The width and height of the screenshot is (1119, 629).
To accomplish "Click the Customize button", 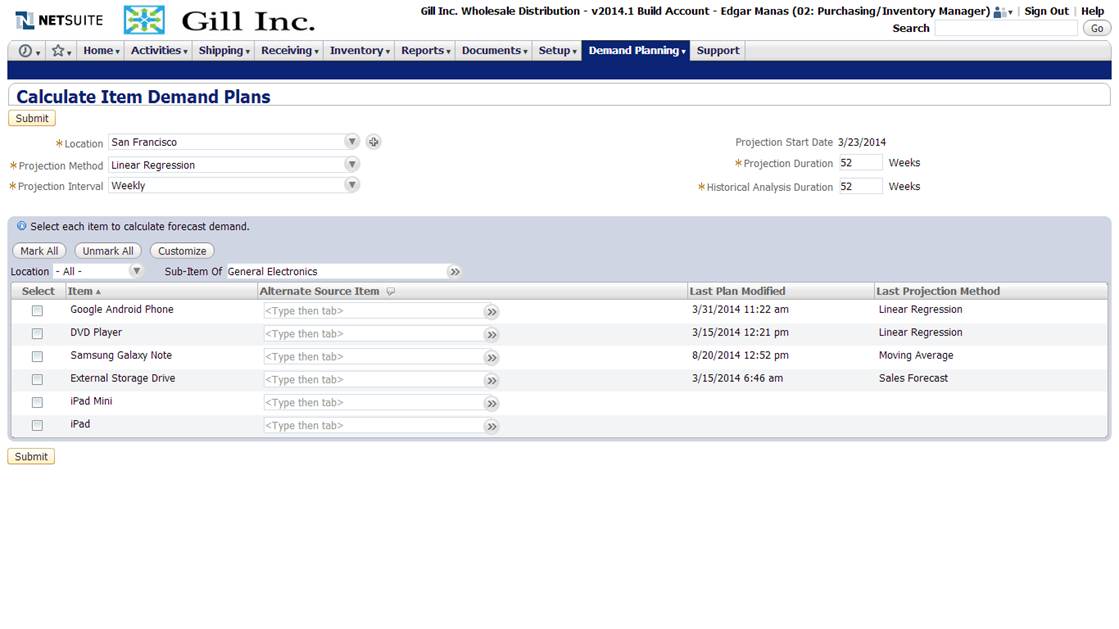I will coord(182,251).
